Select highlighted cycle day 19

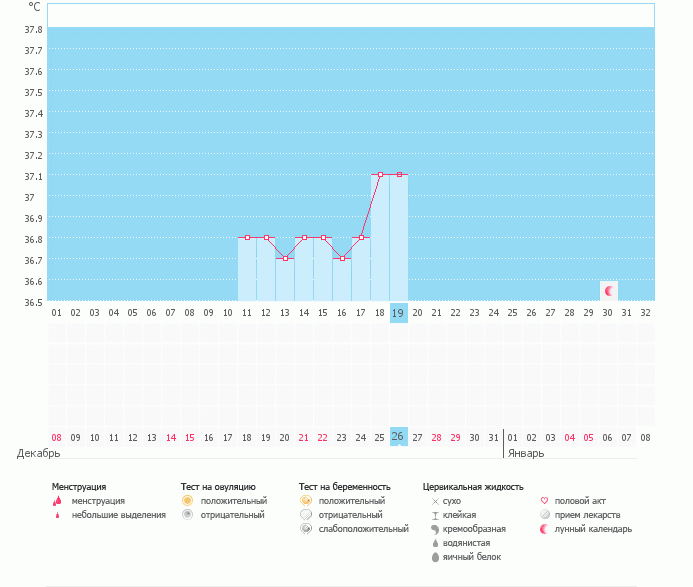pos(398,313)
